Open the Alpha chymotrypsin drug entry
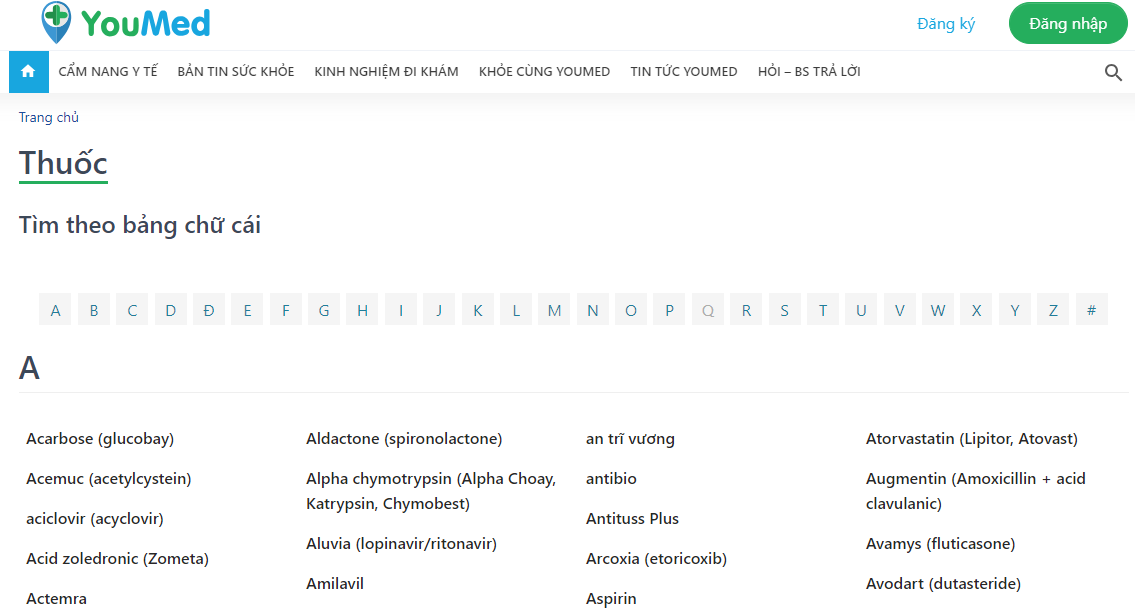 pyautogui.click(x=431, y=491)
